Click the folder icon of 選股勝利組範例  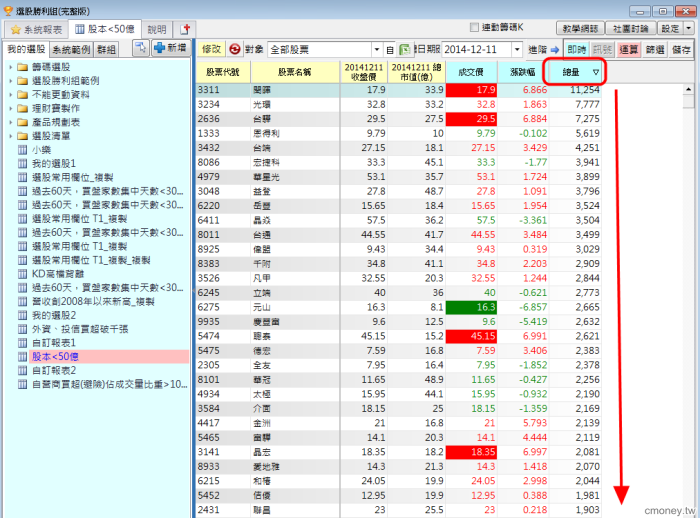(x=22, y=81)
